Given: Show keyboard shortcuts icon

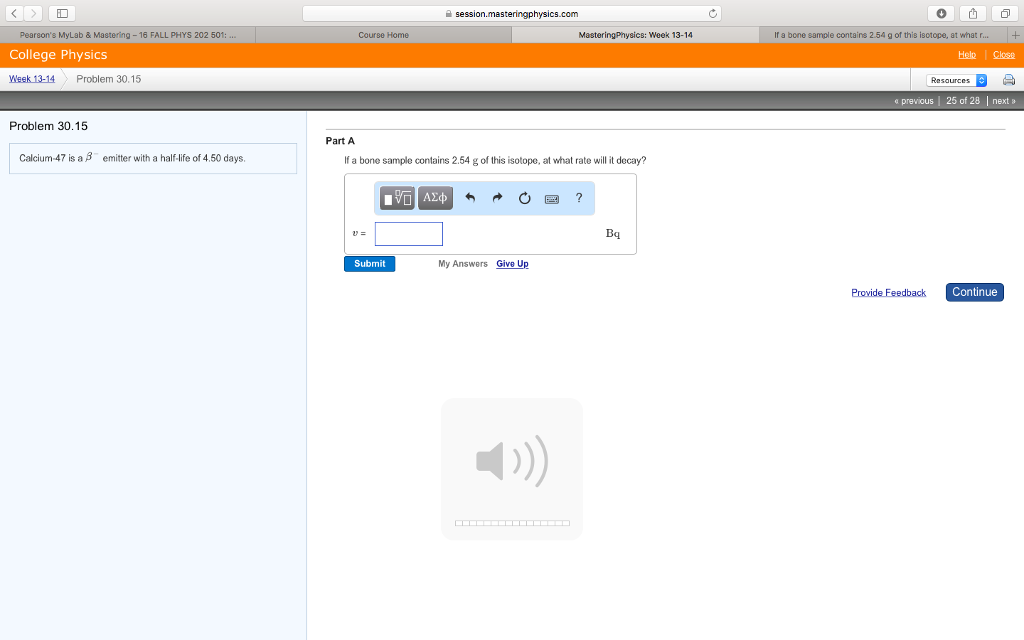Looking at the screenshot, I should [x=552, y=199].
